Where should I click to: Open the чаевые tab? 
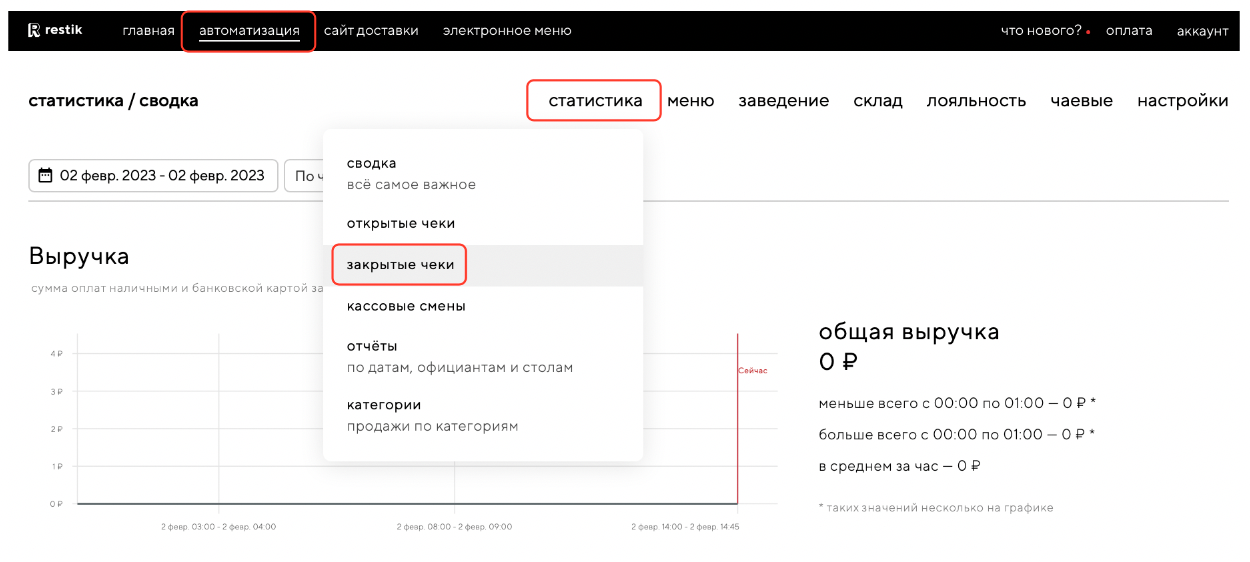tap(1081, 100)
